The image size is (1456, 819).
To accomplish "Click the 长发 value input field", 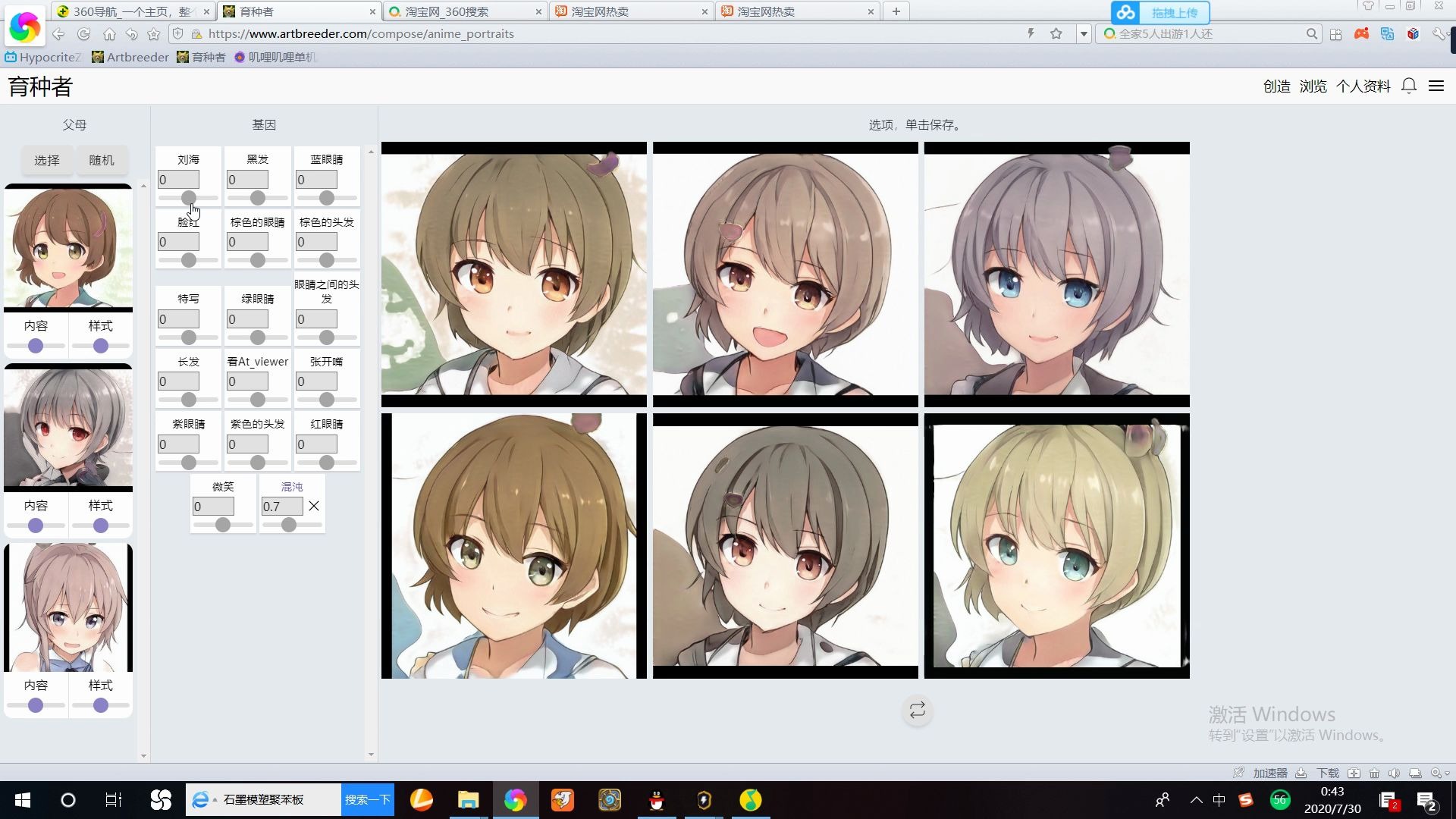I will [x=178, y=381].
